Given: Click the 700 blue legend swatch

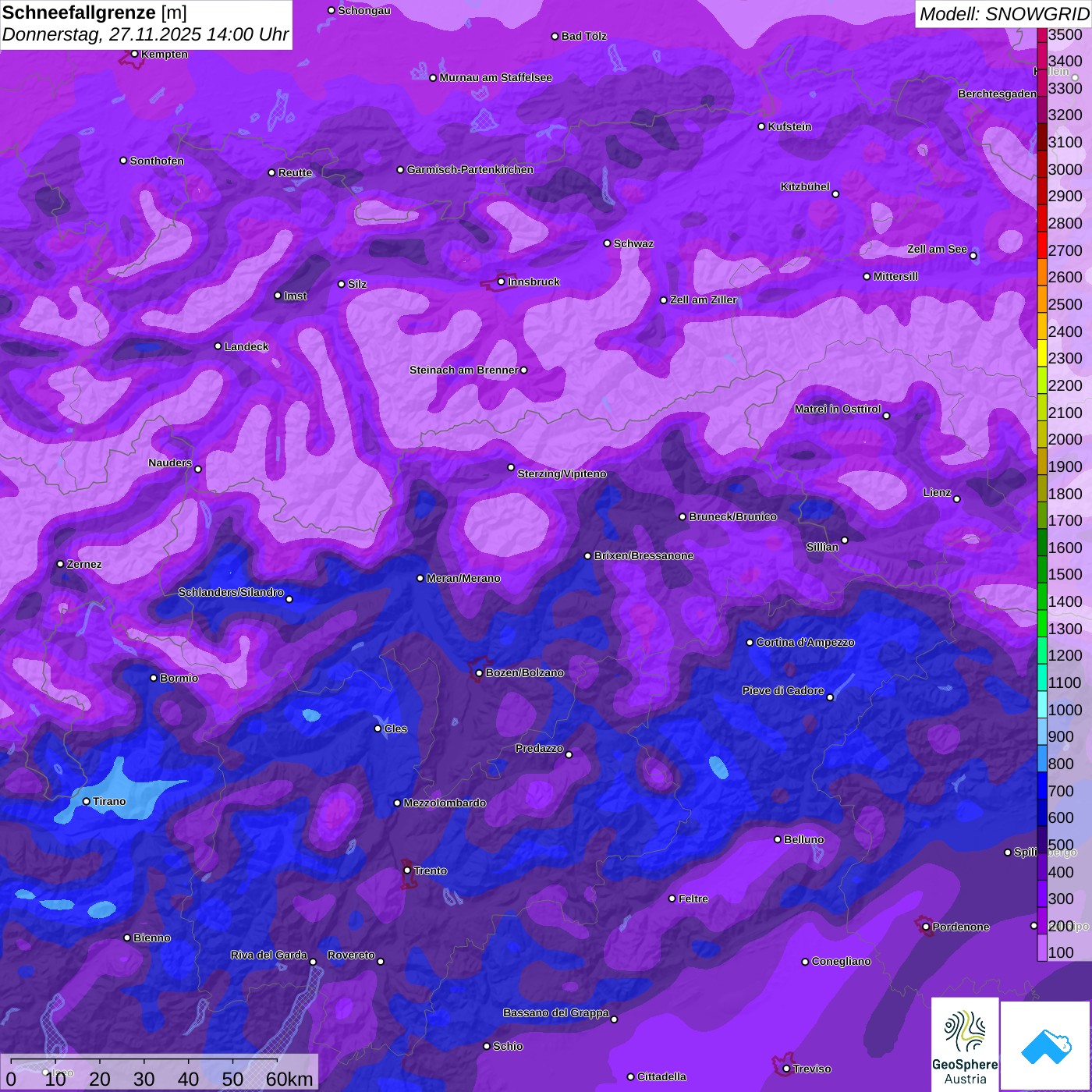Looking at the screenshot, I should 1042,785.
